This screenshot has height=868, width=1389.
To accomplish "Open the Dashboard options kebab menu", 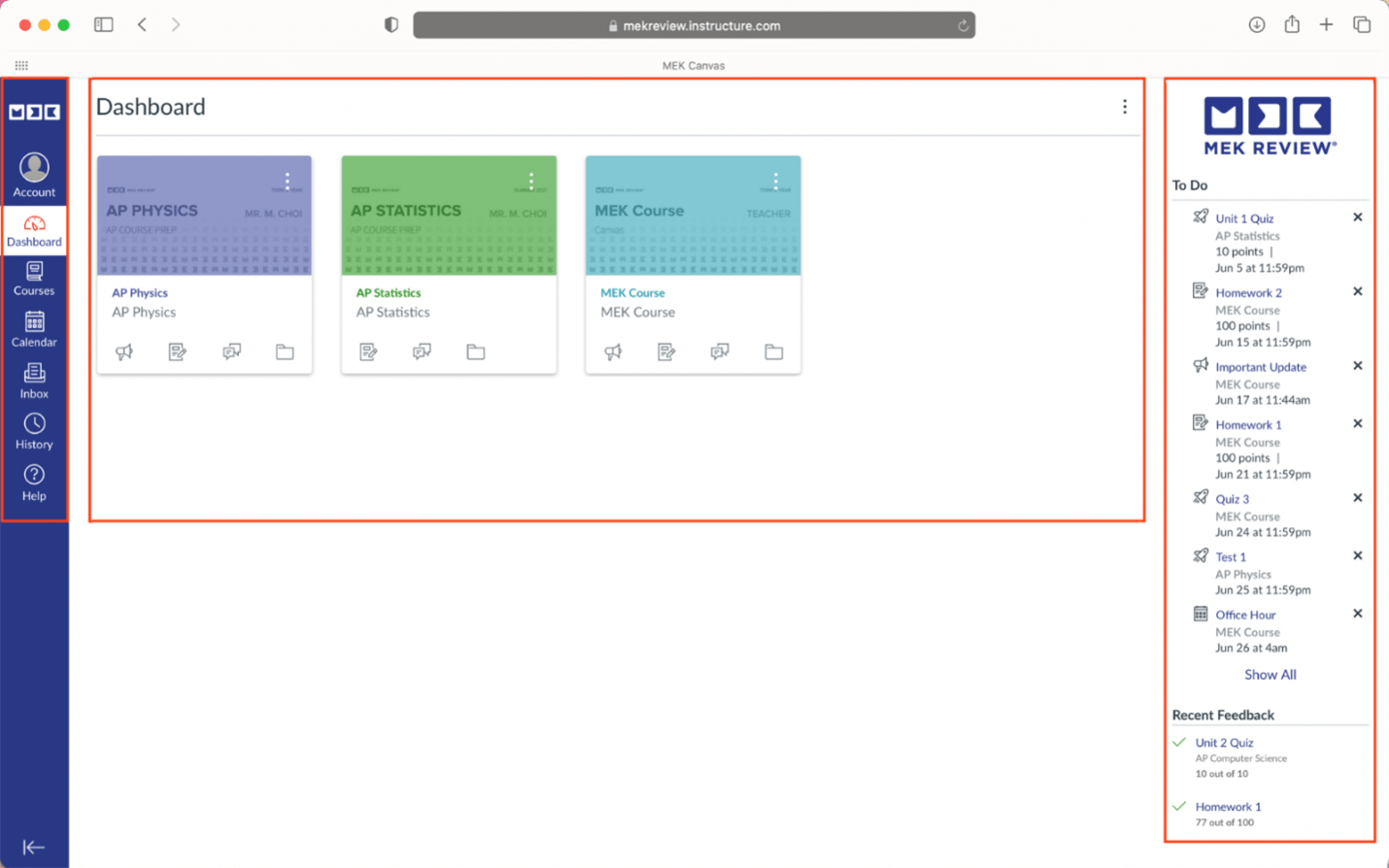I will [1125, 107].
